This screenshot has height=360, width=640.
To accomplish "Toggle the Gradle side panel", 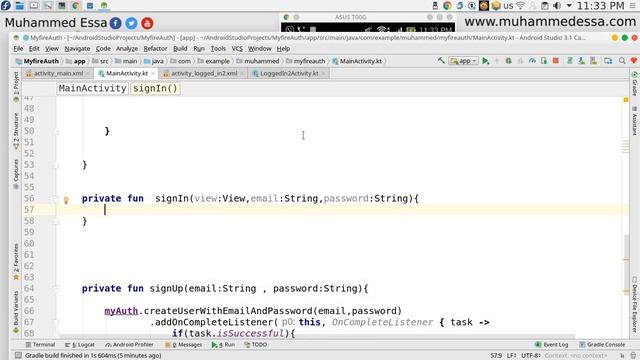I will [635, 84].
